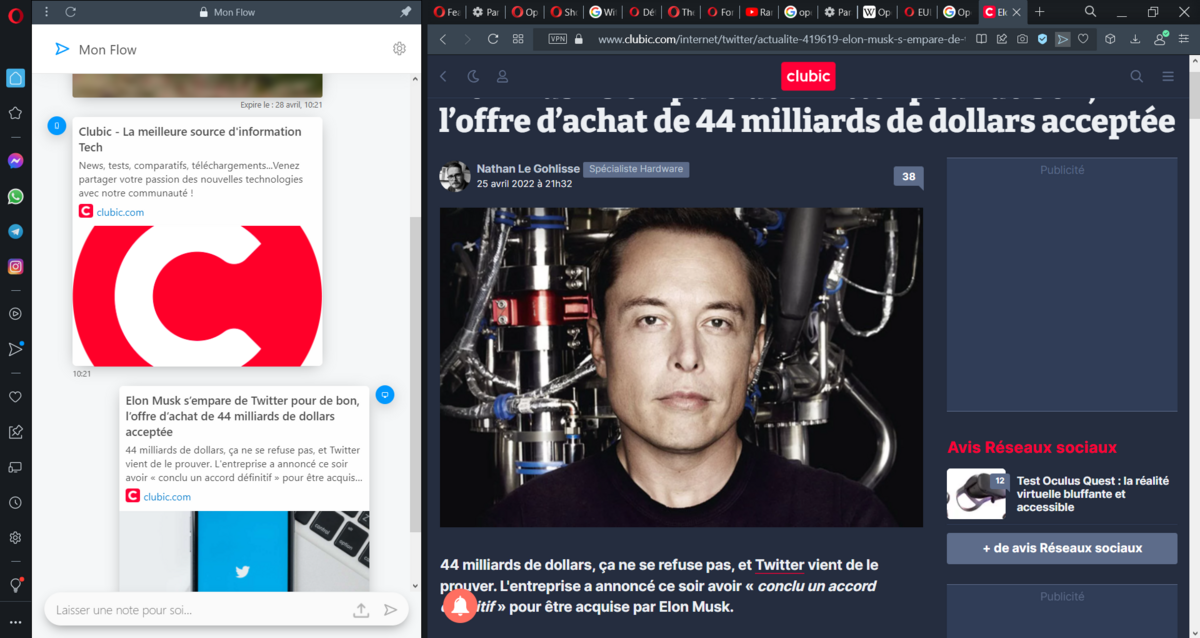Open author Nathan Le Gohlisse profile
The image size is (1200, 638).
click(x=528, y=169)
